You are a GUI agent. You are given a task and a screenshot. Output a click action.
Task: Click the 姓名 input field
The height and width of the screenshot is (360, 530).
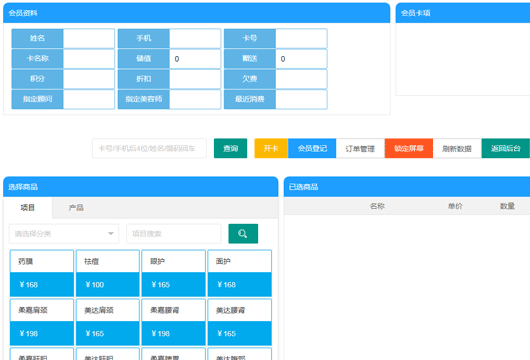tap(89, 38)
